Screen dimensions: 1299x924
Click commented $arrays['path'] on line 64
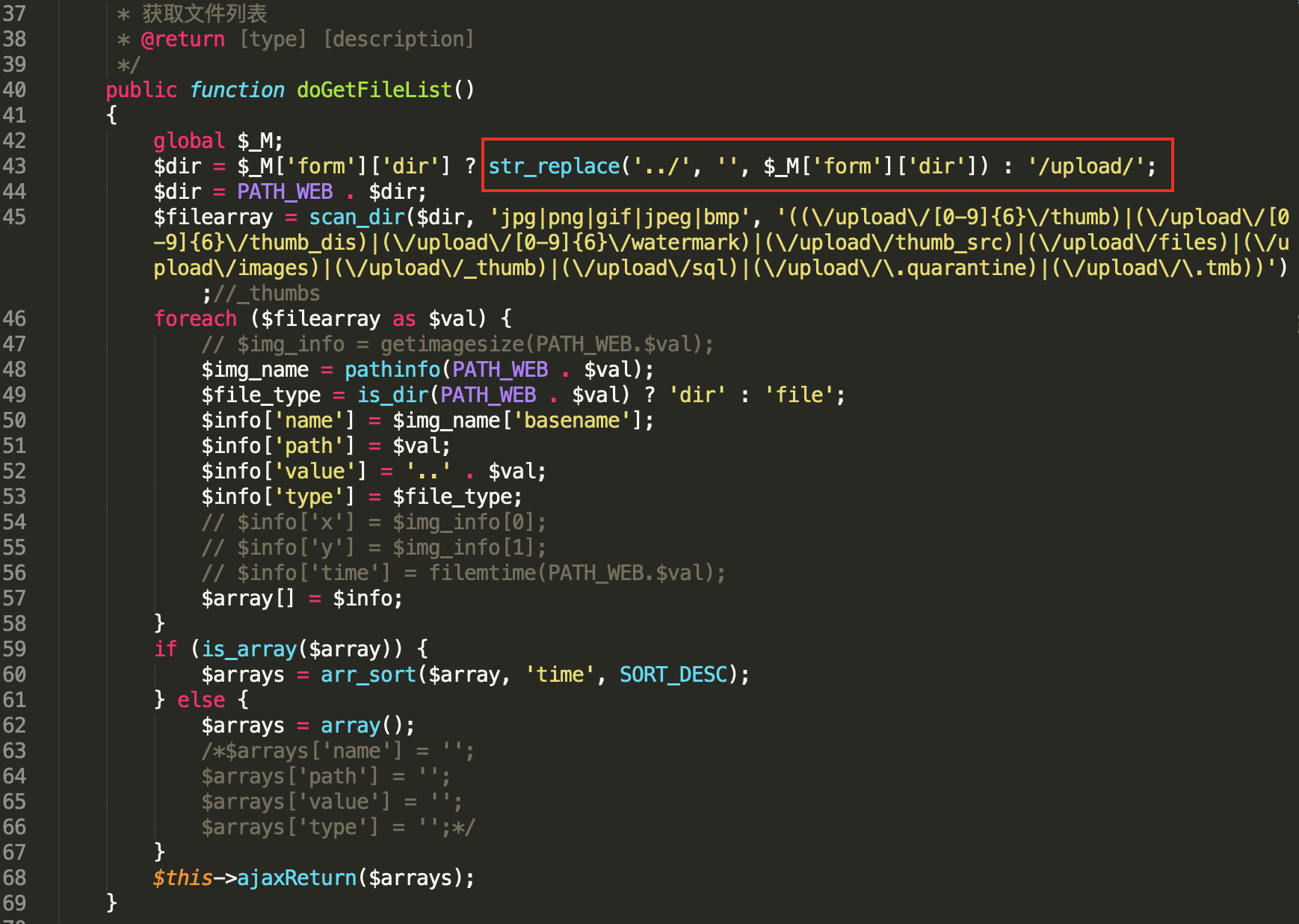click(x=291, y=776)
